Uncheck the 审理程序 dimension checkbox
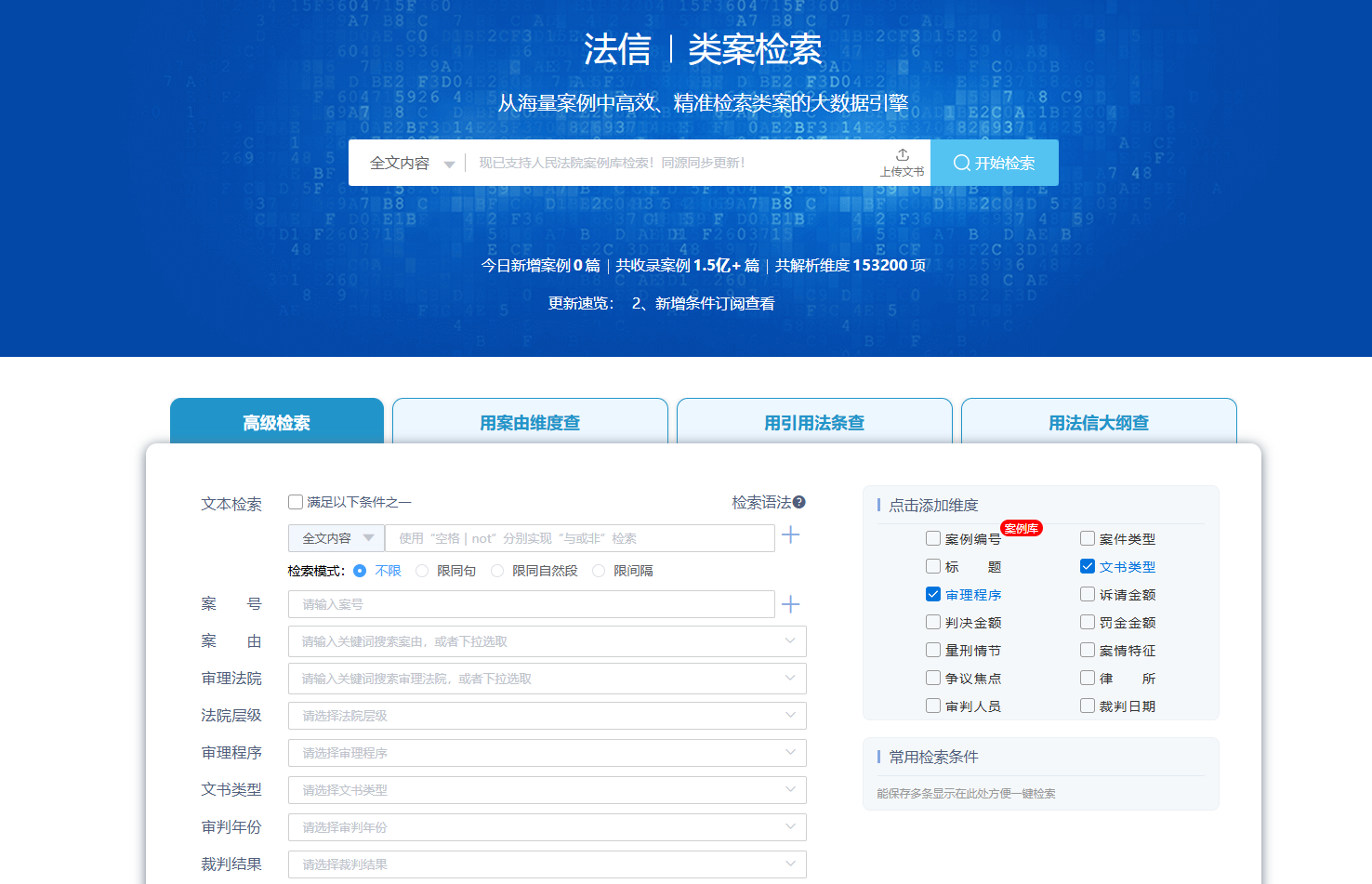 point(933,594)
